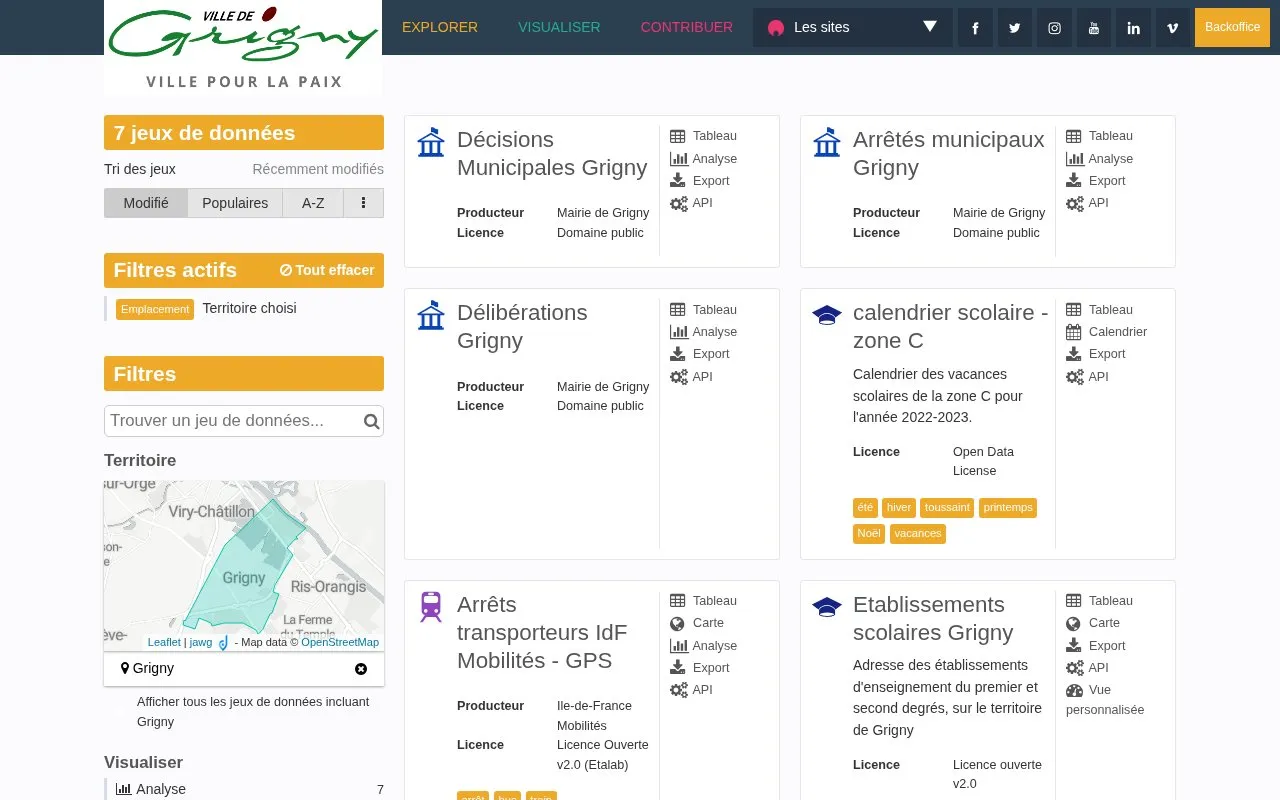Click the Arrêts transporteurs train icon

click(x=431, y=606)
